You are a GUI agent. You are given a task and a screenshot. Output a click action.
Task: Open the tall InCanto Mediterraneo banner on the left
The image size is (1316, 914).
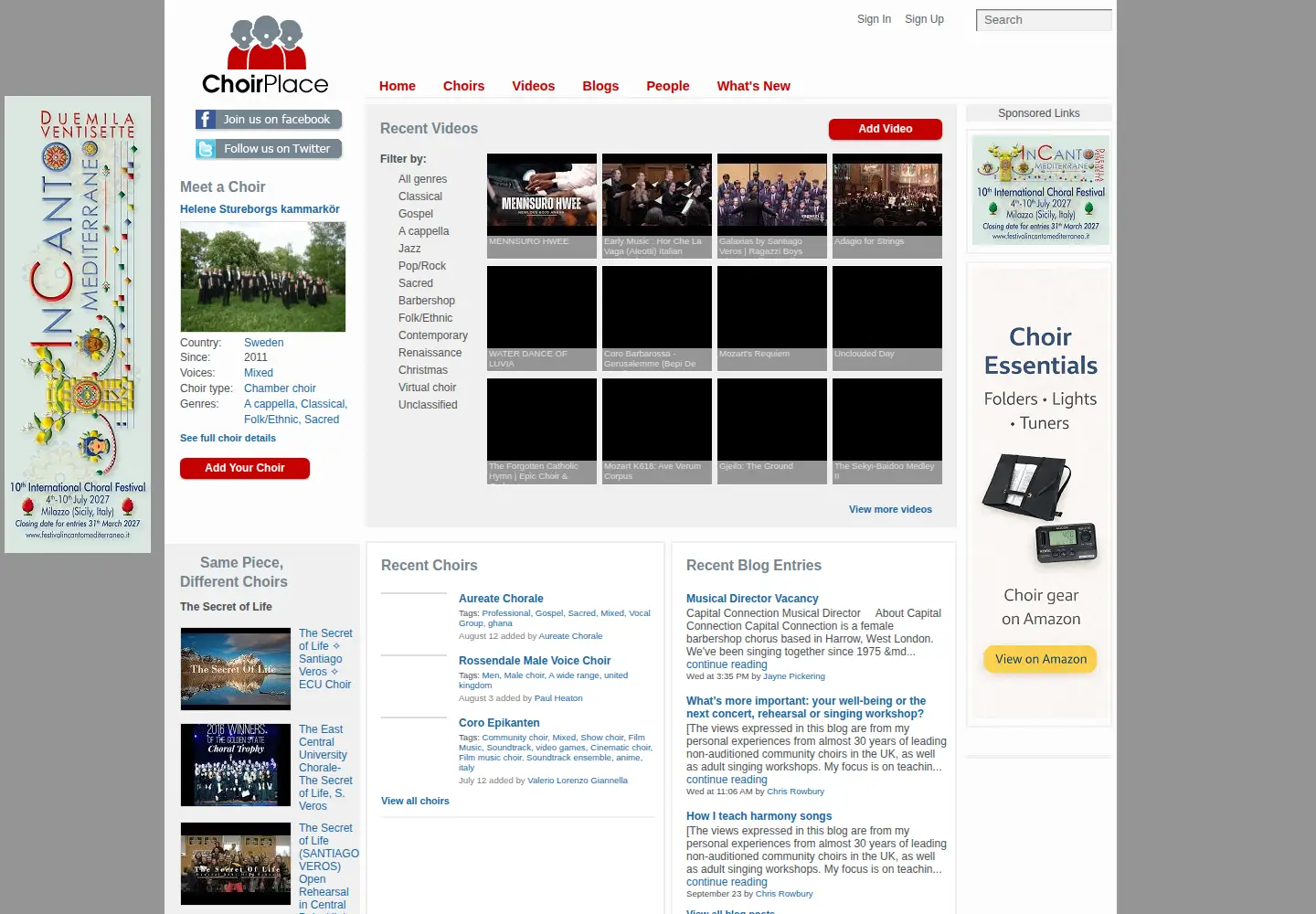point(78,324)
